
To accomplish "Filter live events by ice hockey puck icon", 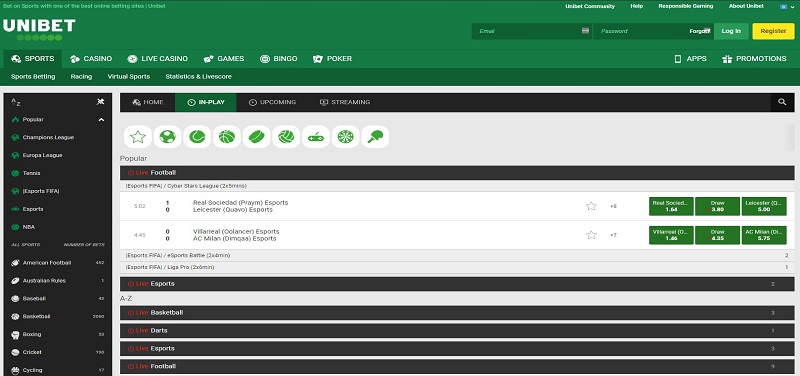I will 256,137.
